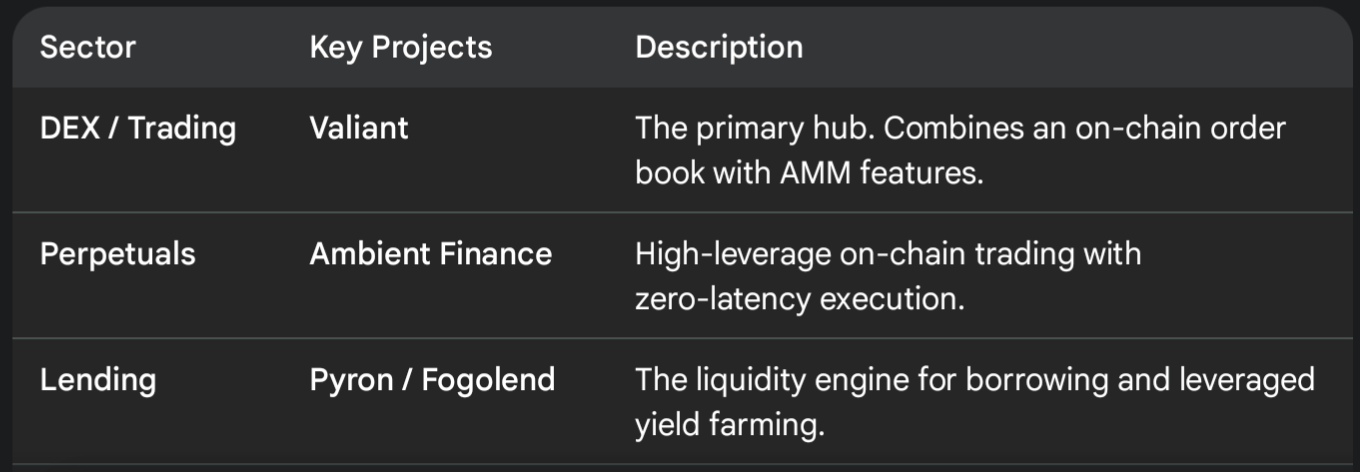Click "book with AMM features" line

tap(810, 173)
